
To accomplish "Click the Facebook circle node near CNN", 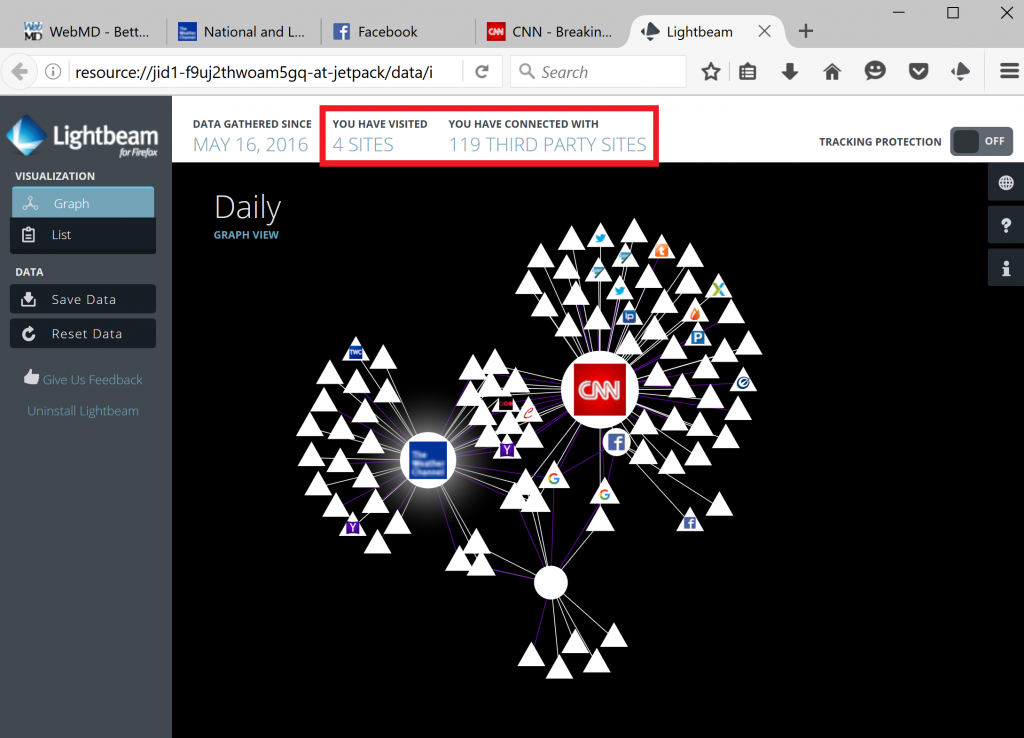I will (x=616, y=442).
